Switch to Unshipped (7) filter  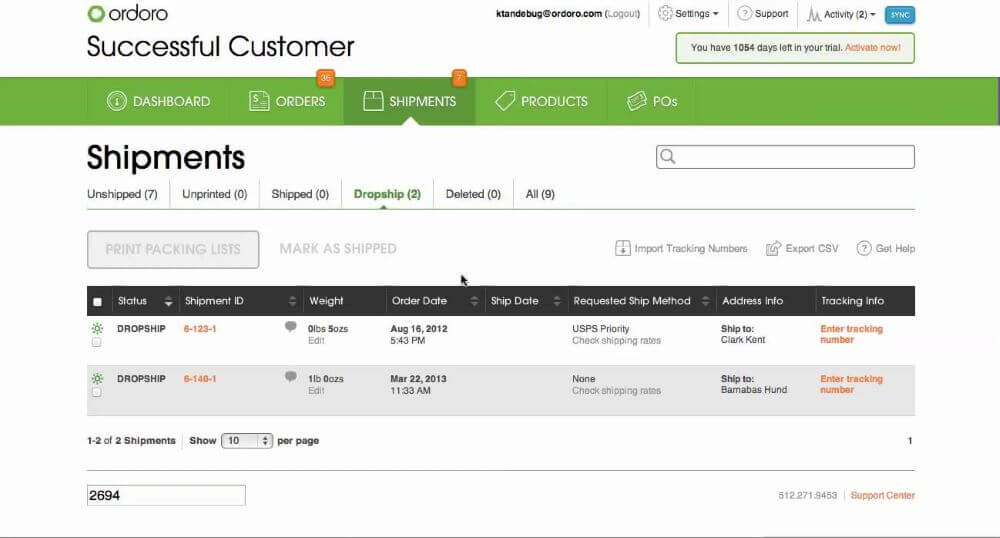122,194
